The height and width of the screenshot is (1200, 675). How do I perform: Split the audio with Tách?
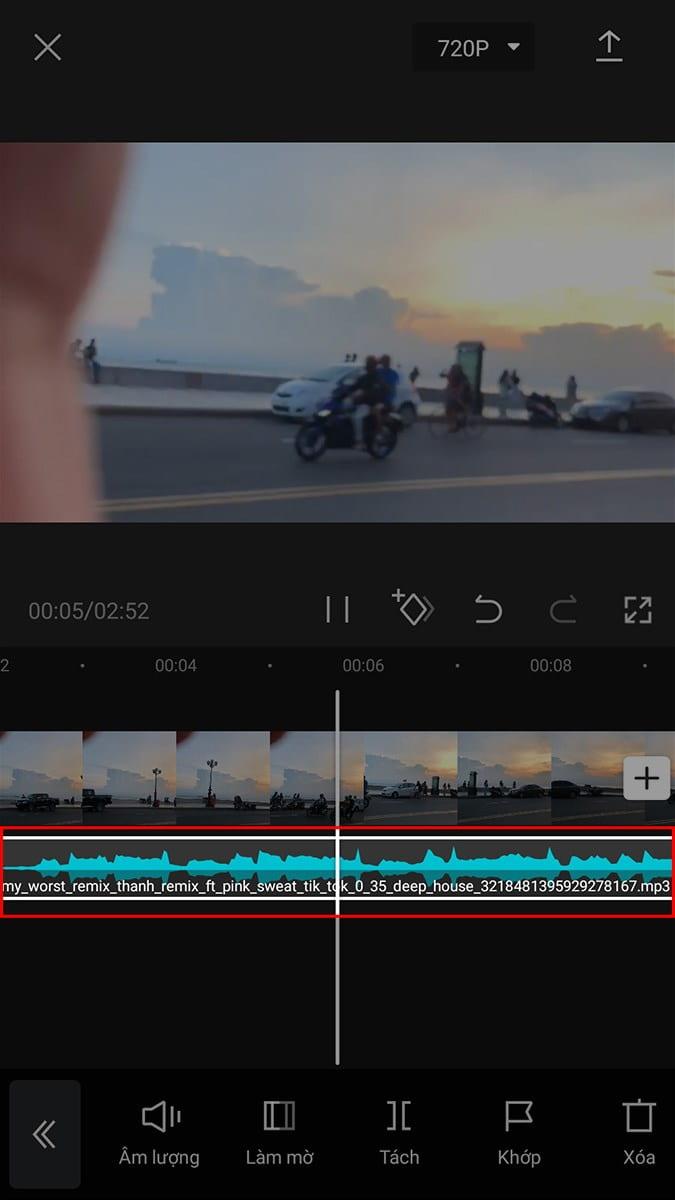coord(399,1133)
